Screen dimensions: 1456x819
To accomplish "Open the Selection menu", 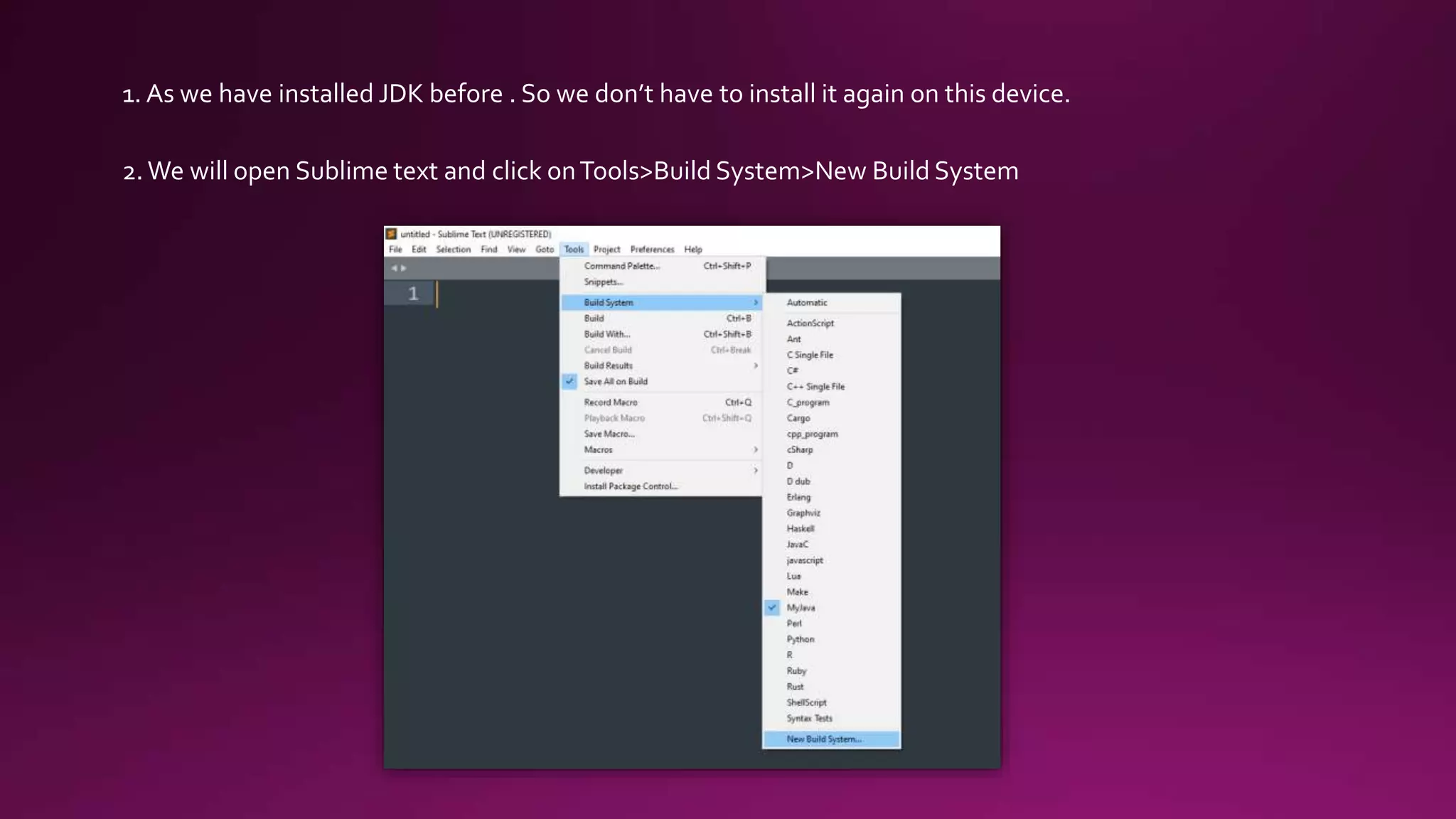I will (453, 250).
